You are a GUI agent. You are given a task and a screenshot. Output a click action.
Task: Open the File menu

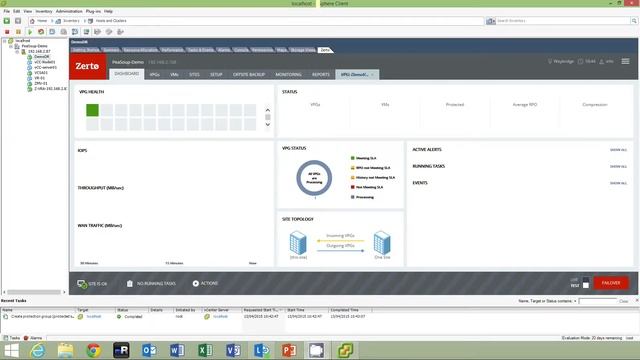tap(7, 11)
